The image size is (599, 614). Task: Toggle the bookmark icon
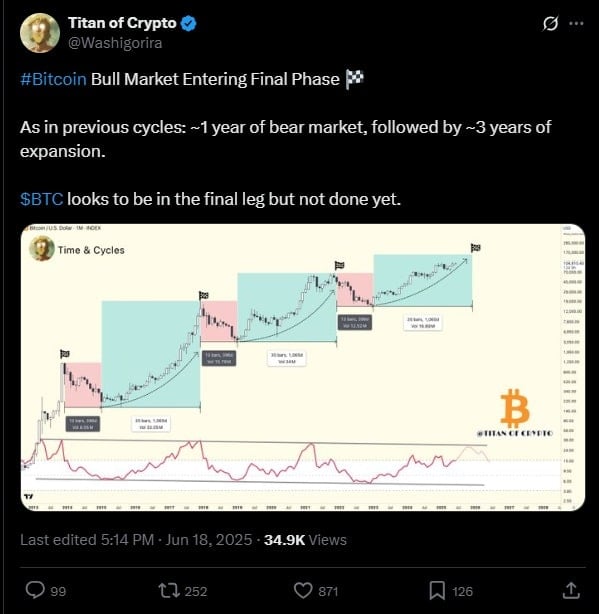pyautogui.click(x=437, y=591)
